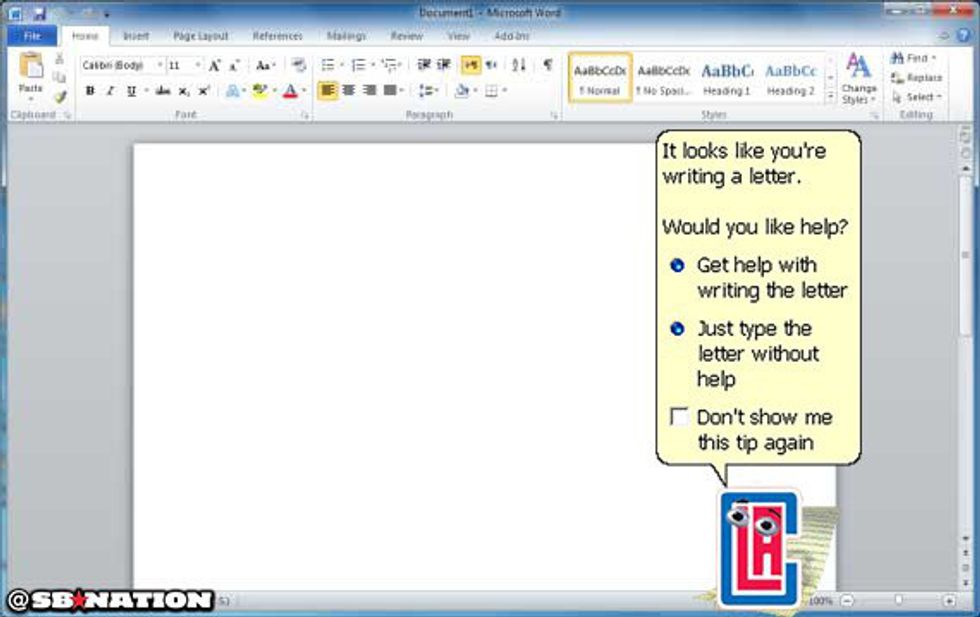Open the font size dropdown

point(197,66)
